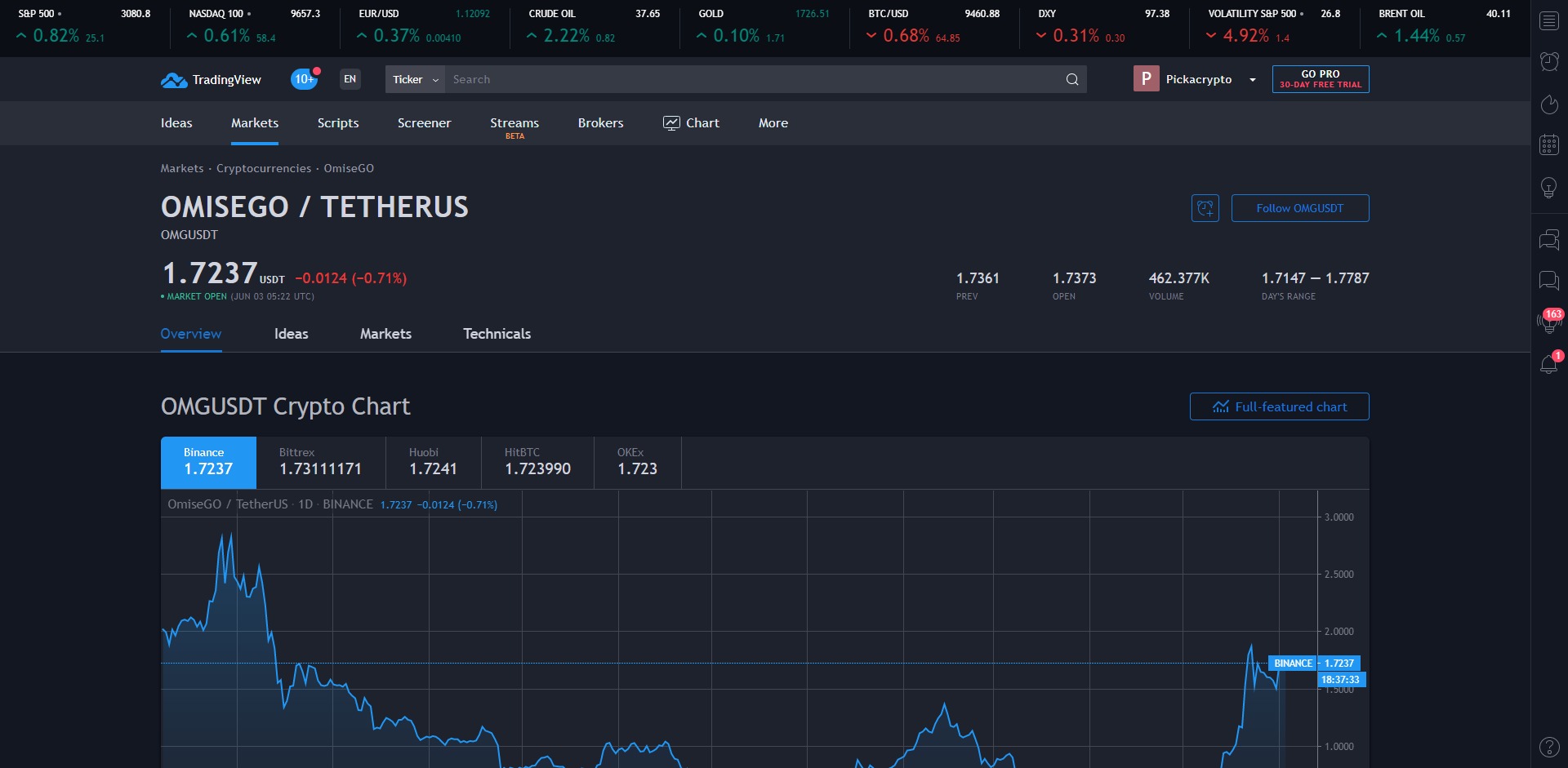Switch to the symbol's Ideas tab
Screen dimensions: 1568x768
292,334
